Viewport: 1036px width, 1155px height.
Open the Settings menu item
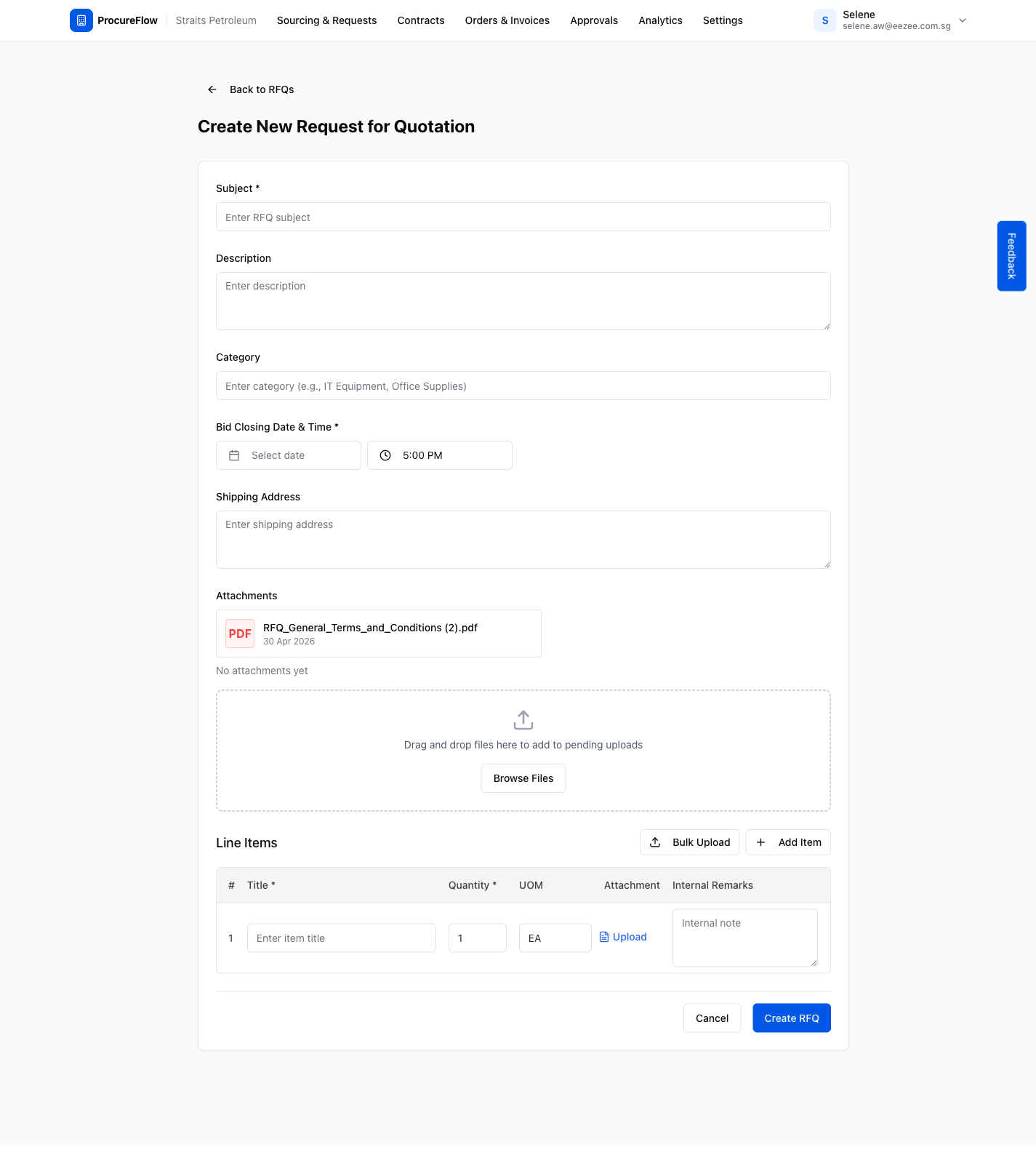pos(723,20)
